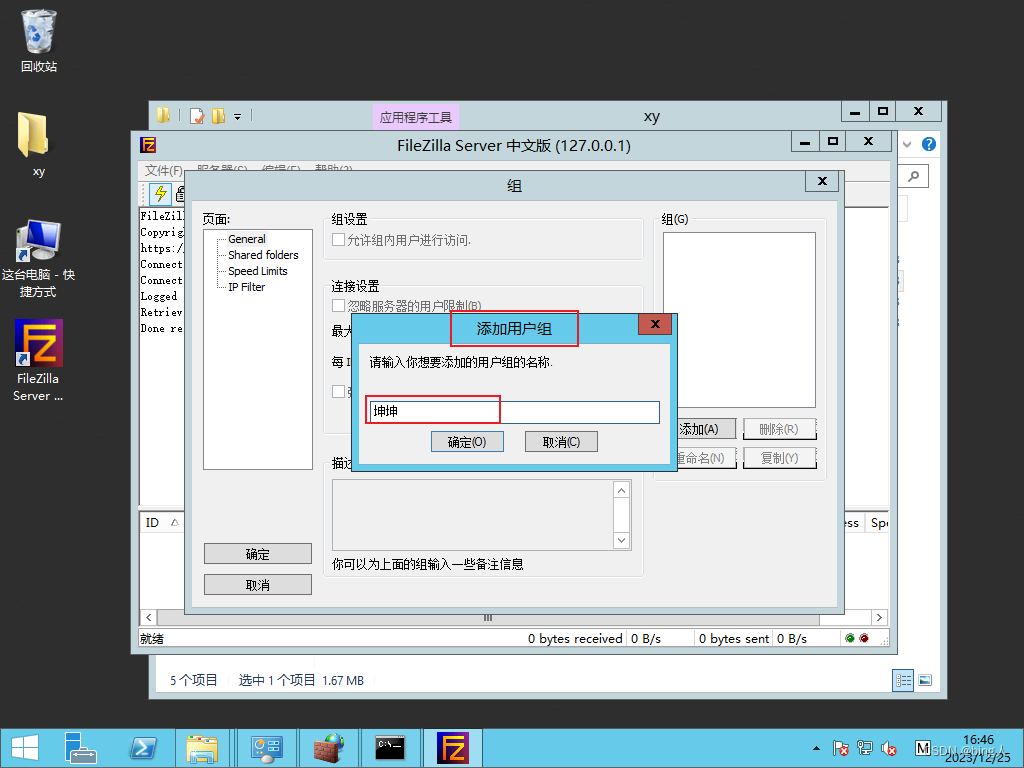Open the firewall globe taskbar icon
1024x768 pixels.
[x=328, y=748]
